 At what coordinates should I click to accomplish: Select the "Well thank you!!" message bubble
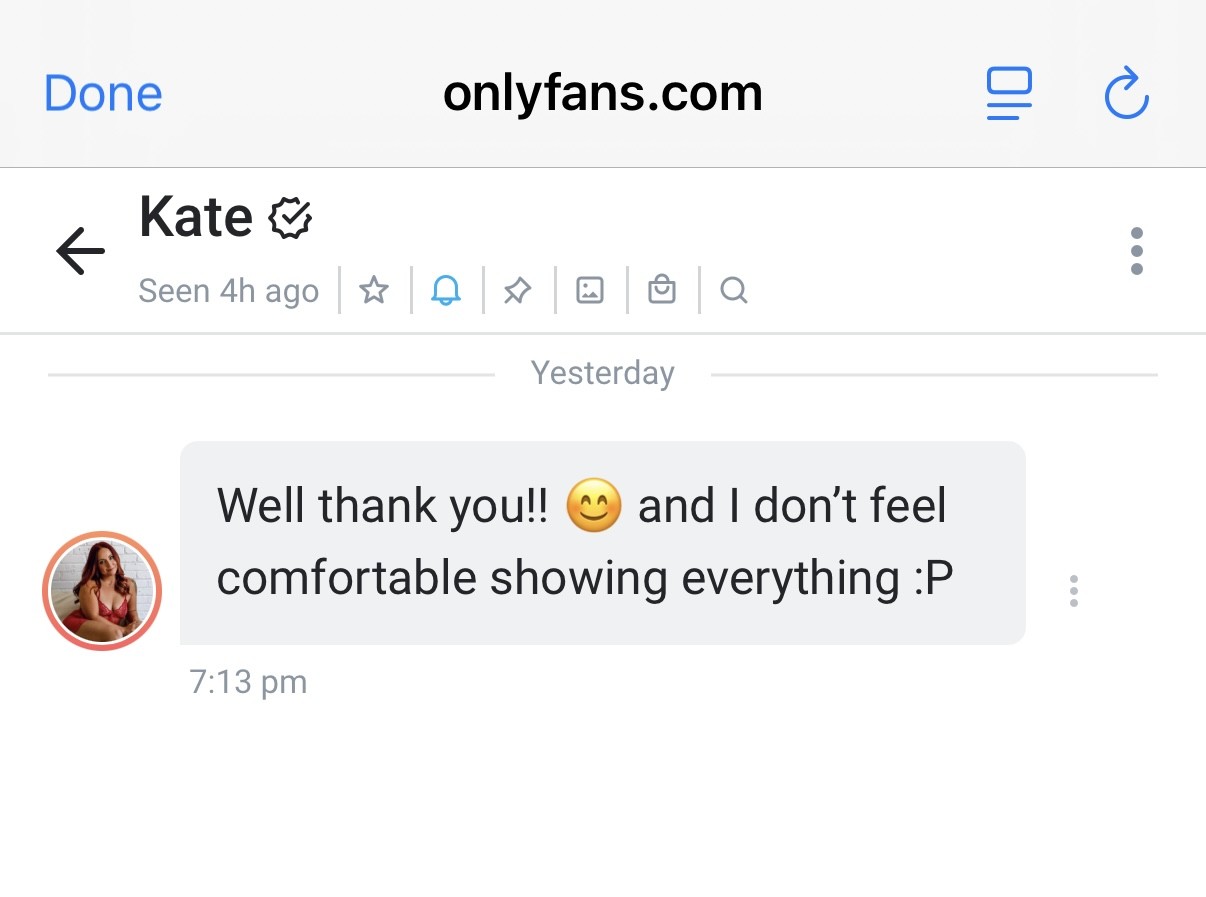tap(602, 542)
